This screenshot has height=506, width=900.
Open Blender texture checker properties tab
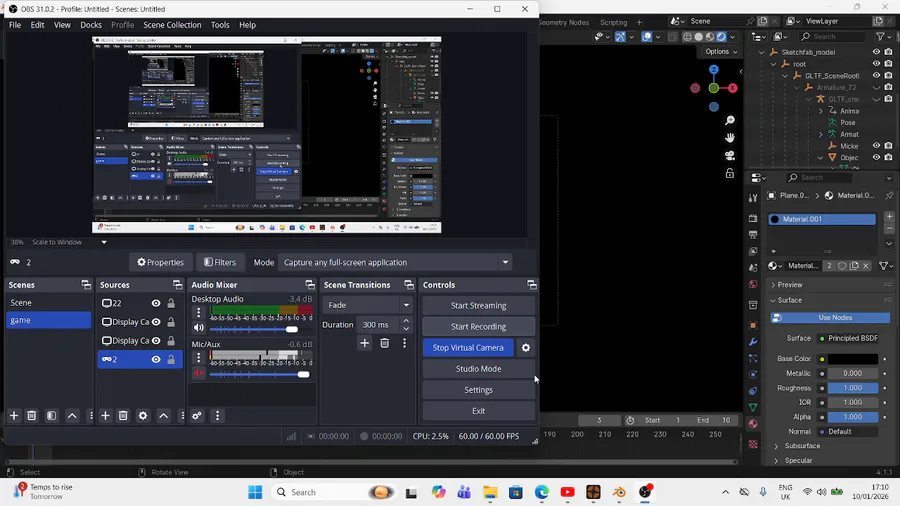click(753, 444)
